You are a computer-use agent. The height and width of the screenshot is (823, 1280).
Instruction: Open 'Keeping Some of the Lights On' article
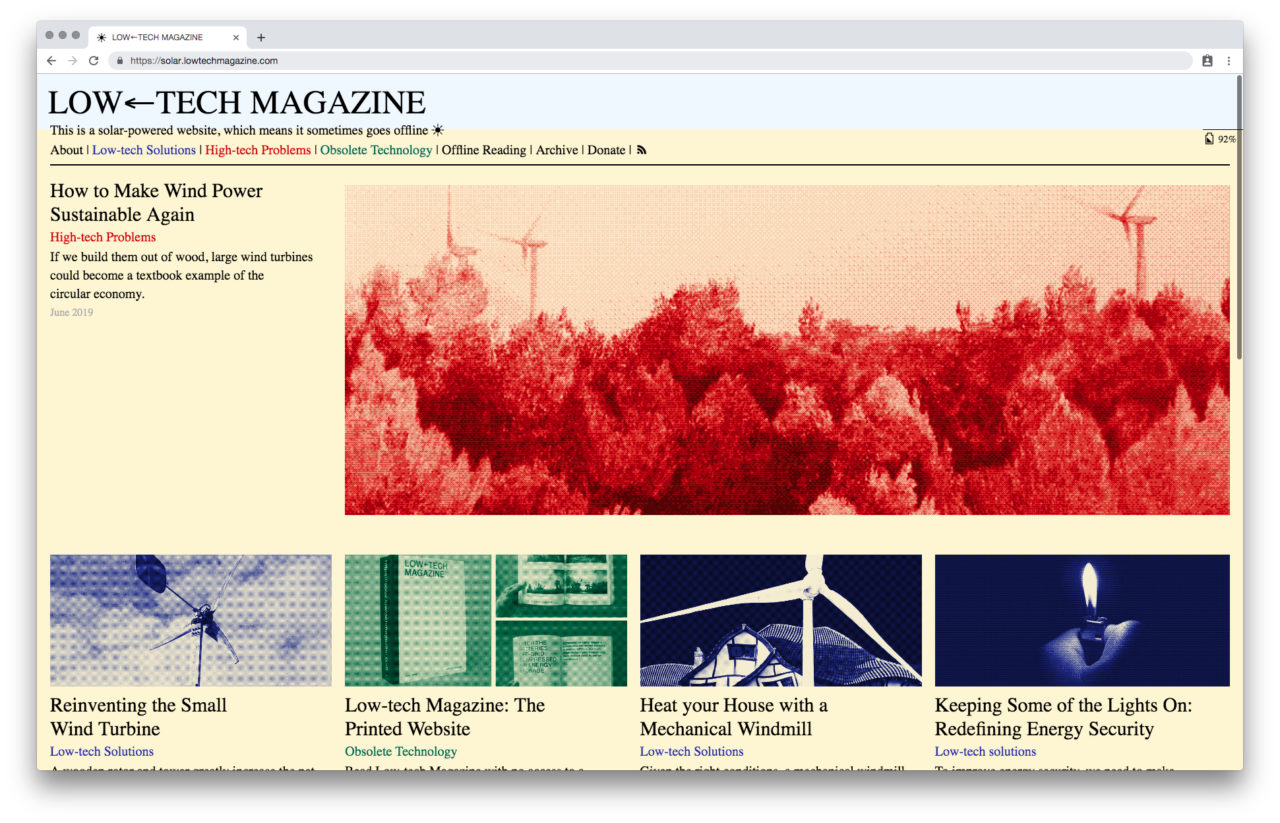pos(1063,717)
